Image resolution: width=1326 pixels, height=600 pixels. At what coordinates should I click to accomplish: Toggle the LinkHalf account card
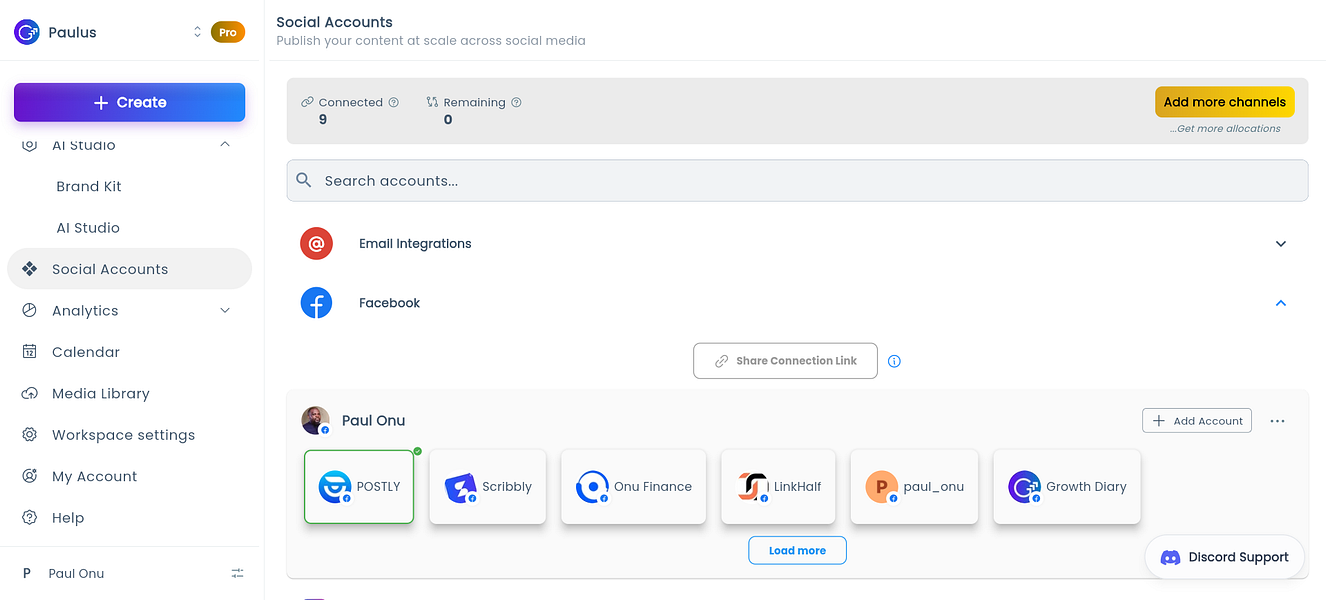[778, 487]
